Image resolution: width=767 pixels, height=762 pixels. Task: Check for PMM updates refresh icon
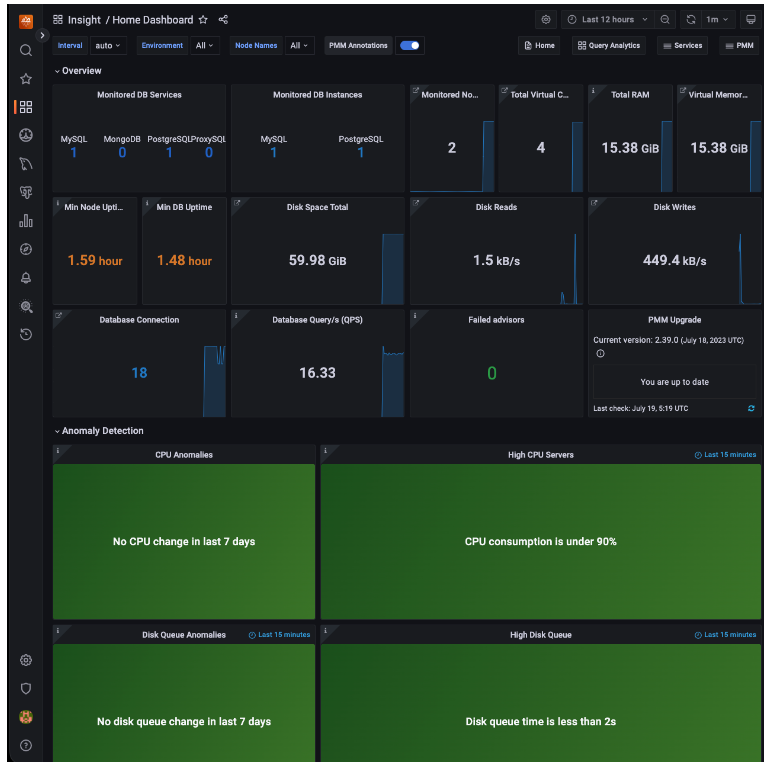751,408
